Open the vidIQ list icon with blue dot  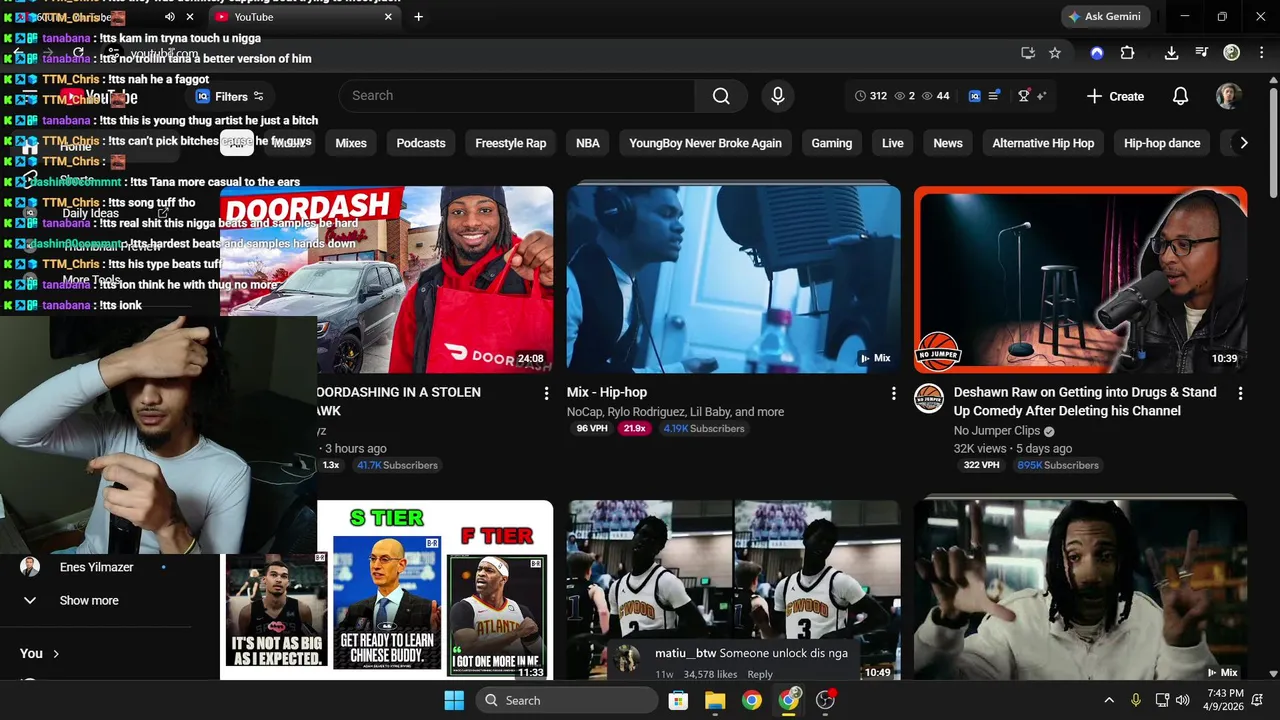click(995, 96)
